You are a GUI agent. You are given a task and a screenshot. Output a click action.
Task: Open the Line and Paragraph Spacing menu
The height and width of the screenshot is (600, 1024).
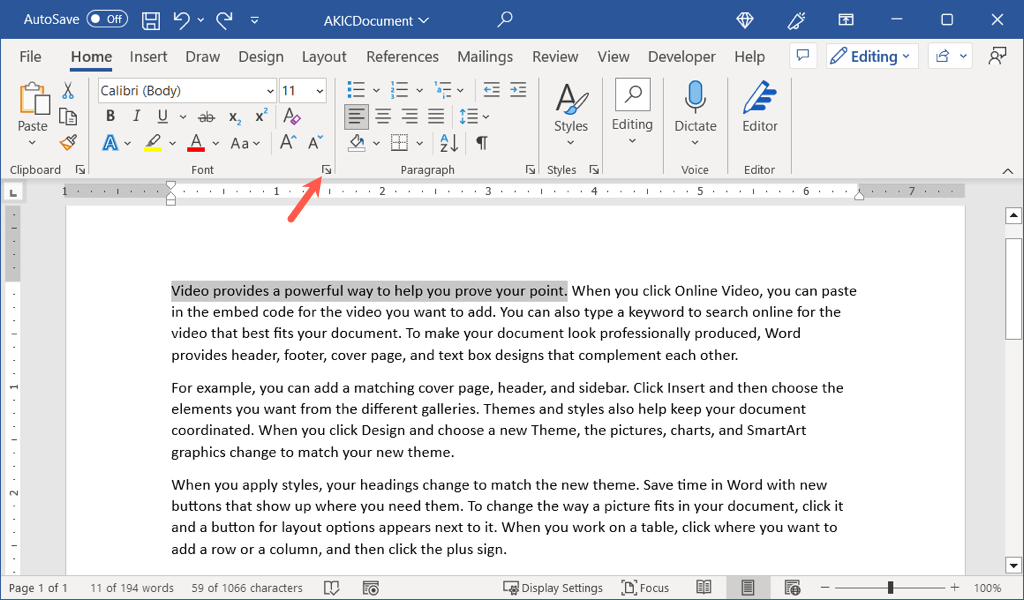[470, 116]
